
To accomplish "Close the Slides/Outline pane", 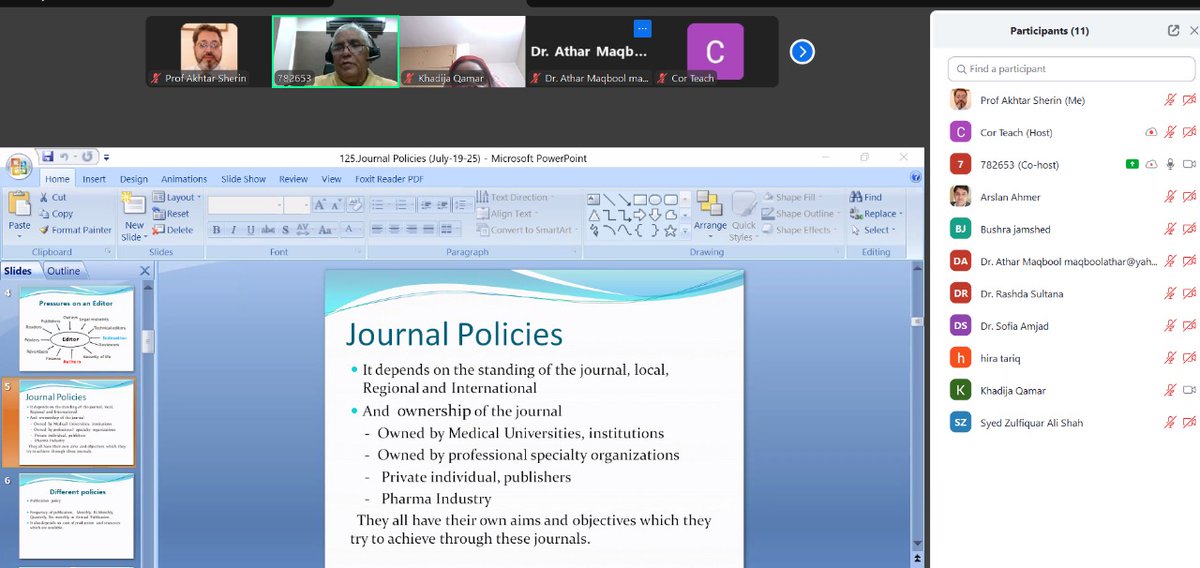I will pyautogui.click(x=144, y=271).
